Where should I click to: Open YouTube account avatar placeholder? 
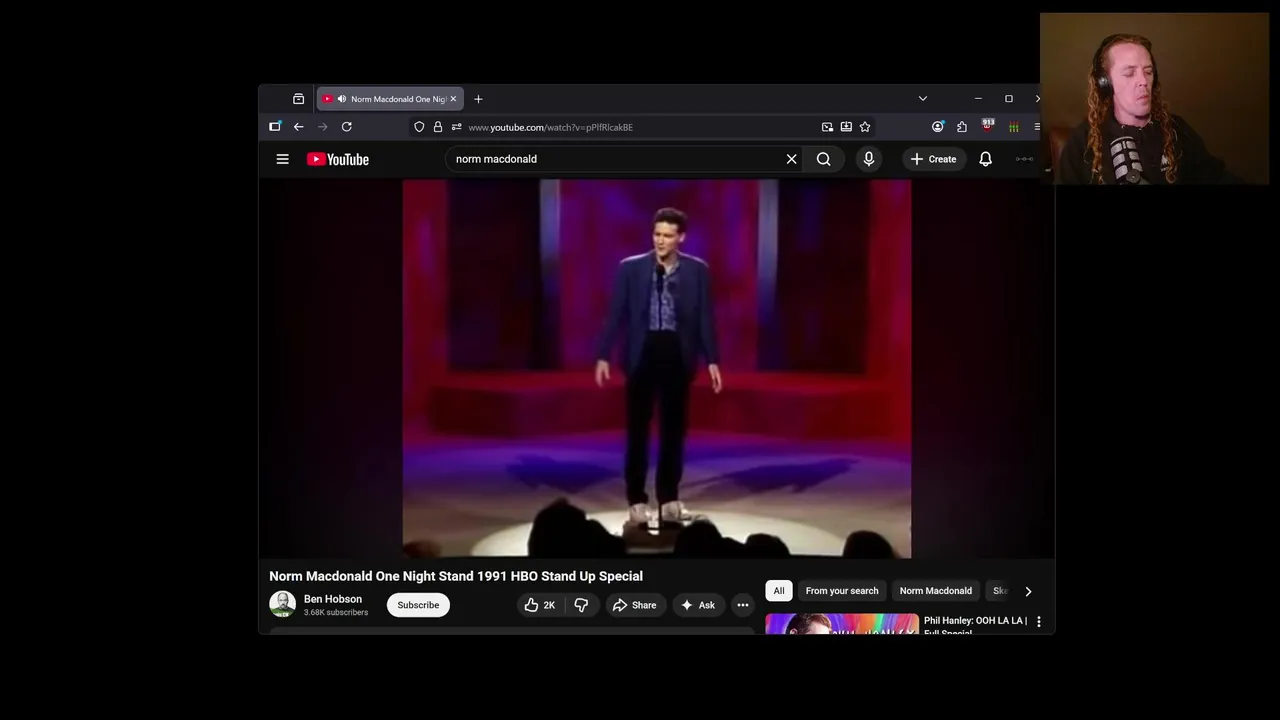tap(1024, 159)
